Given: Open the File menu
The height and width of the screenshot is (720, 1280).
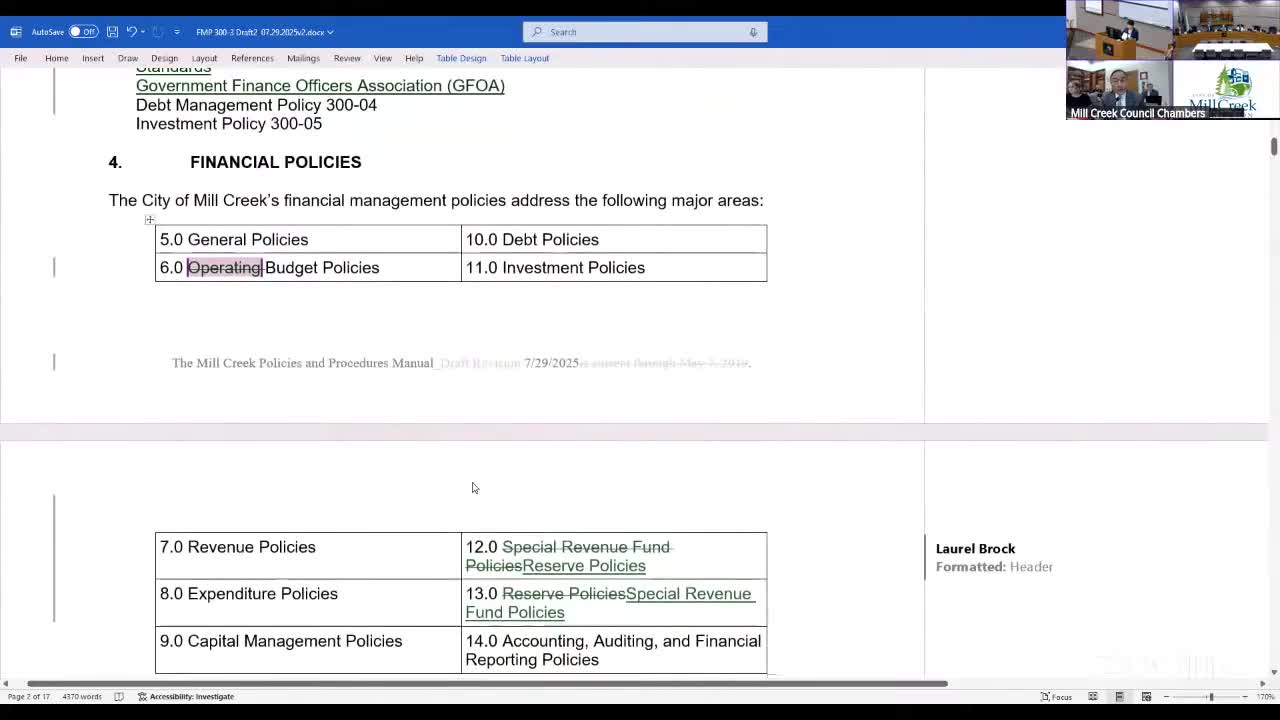Looking at the screenshot, I should (x=20, y=58).
